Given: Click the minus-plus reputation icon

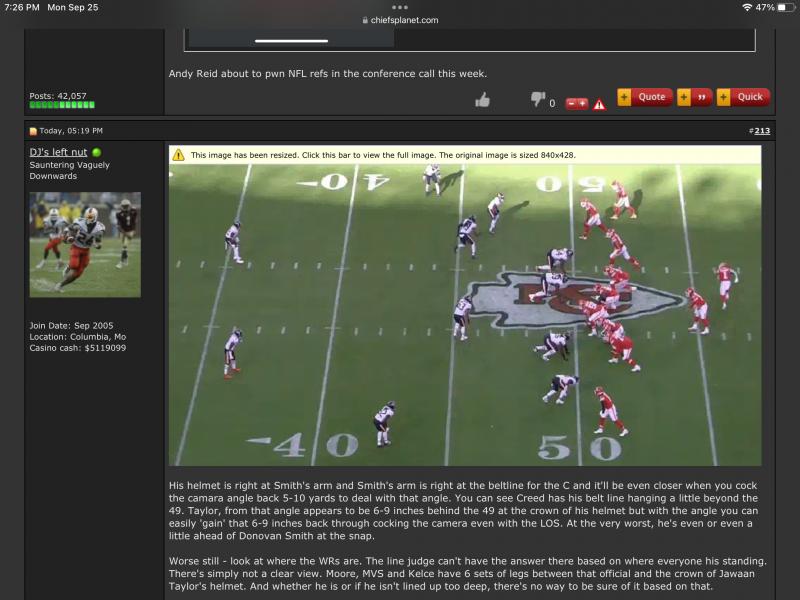Looking at the screenshot, I should (577, 104).
